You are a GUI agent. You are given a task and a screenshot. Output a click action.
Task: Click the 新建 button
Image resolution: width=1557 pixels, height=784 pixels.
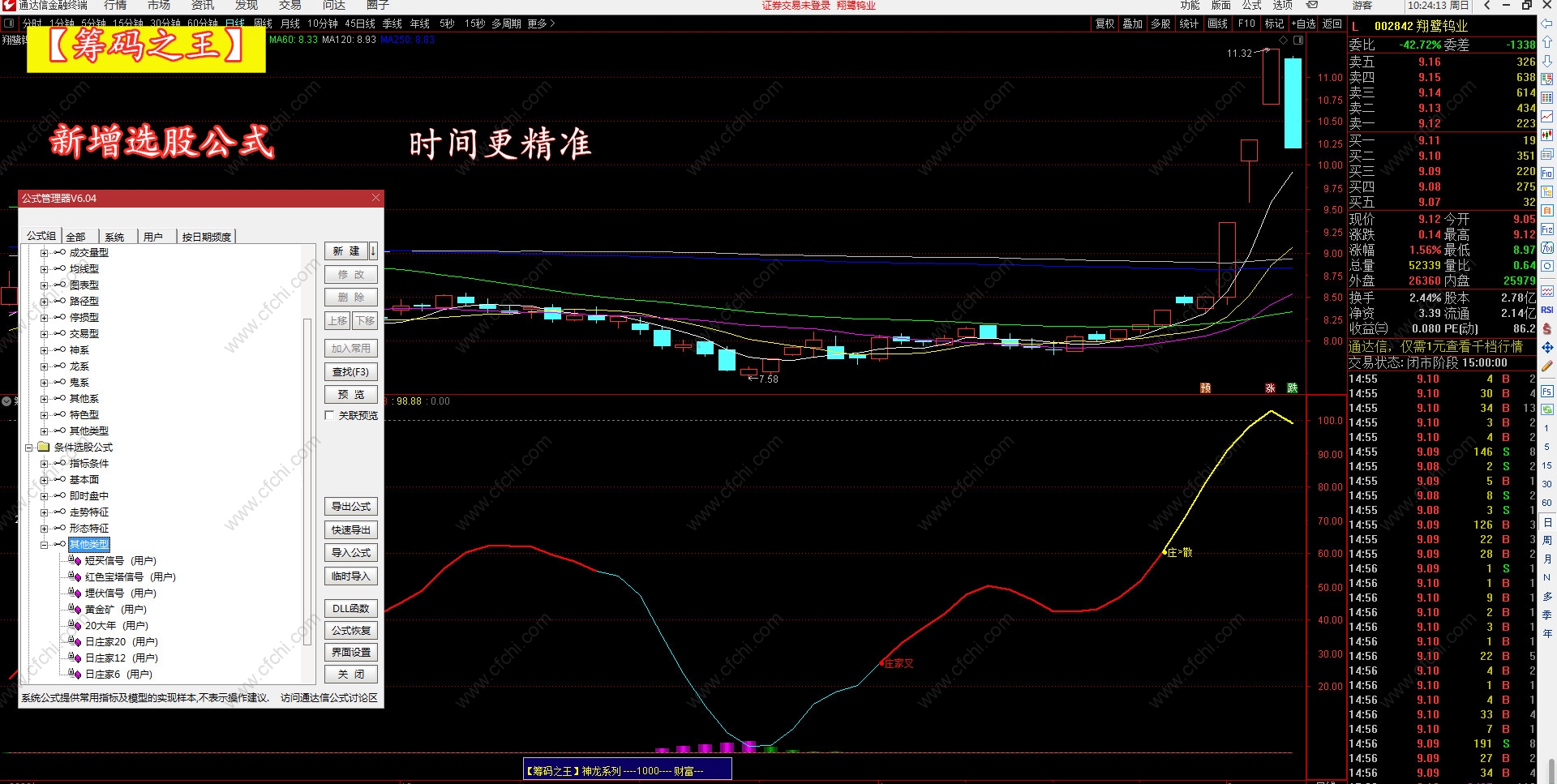click(x=346, y=251)
